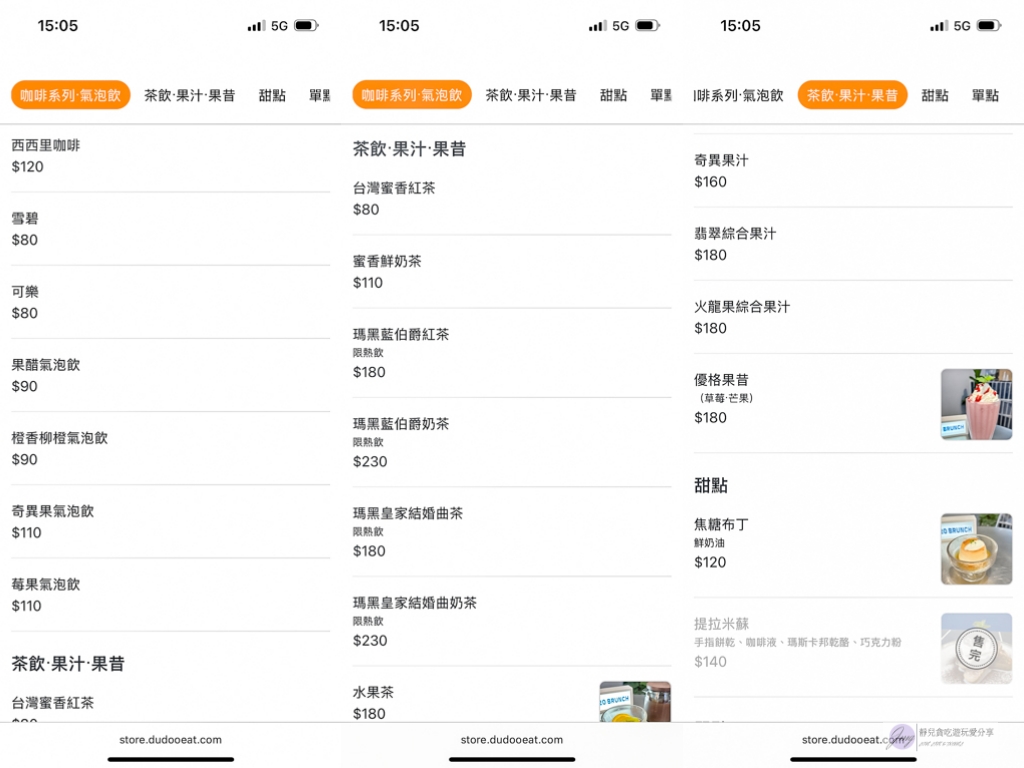Tap the signal bars on the middle screen
Image resolution: width=1024 pixels, height=768 pixels.
click(x=597, y=25)
